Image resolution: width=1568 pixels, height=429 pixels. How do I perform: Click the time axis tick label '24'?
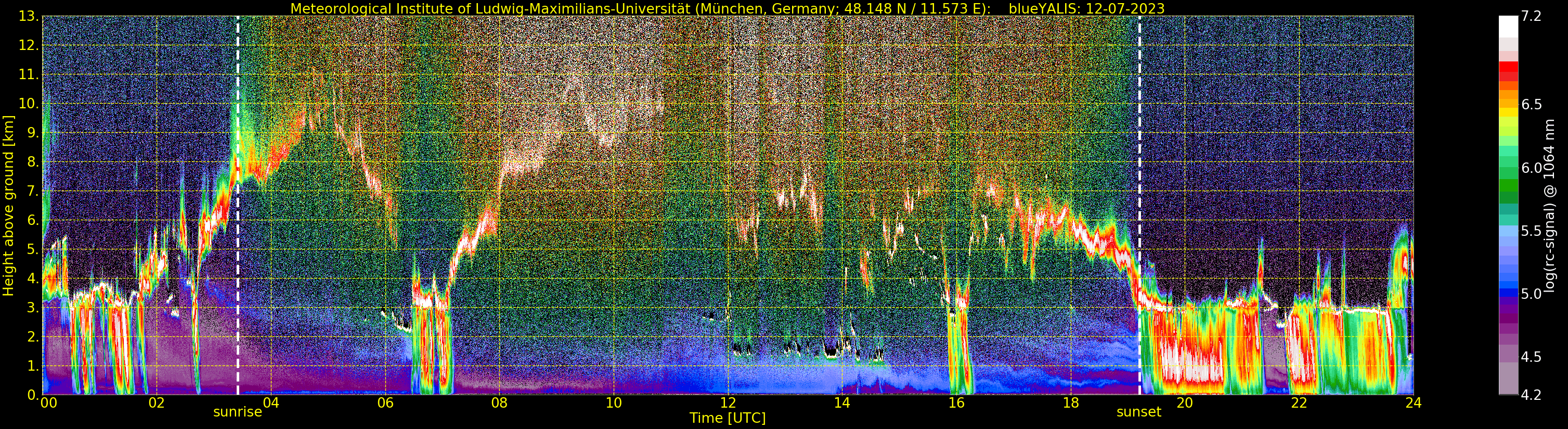pyautogui.click(x=1414, y=403)
